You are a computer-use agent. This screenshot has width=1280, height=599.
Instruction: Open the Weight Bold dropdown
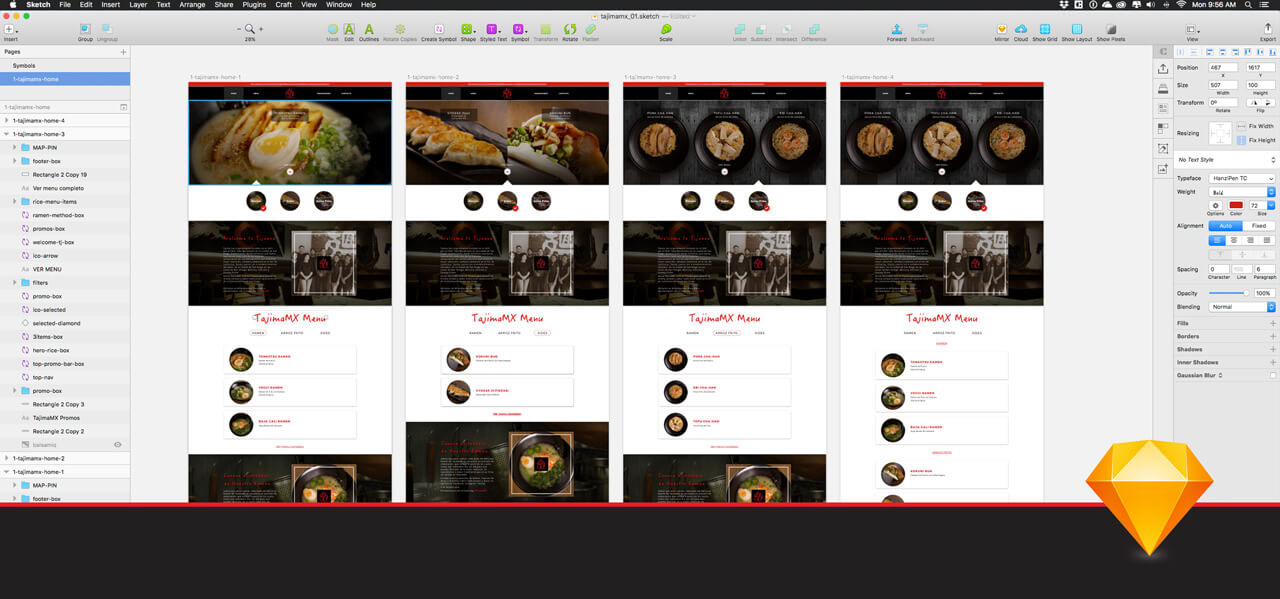point(1242,192)
